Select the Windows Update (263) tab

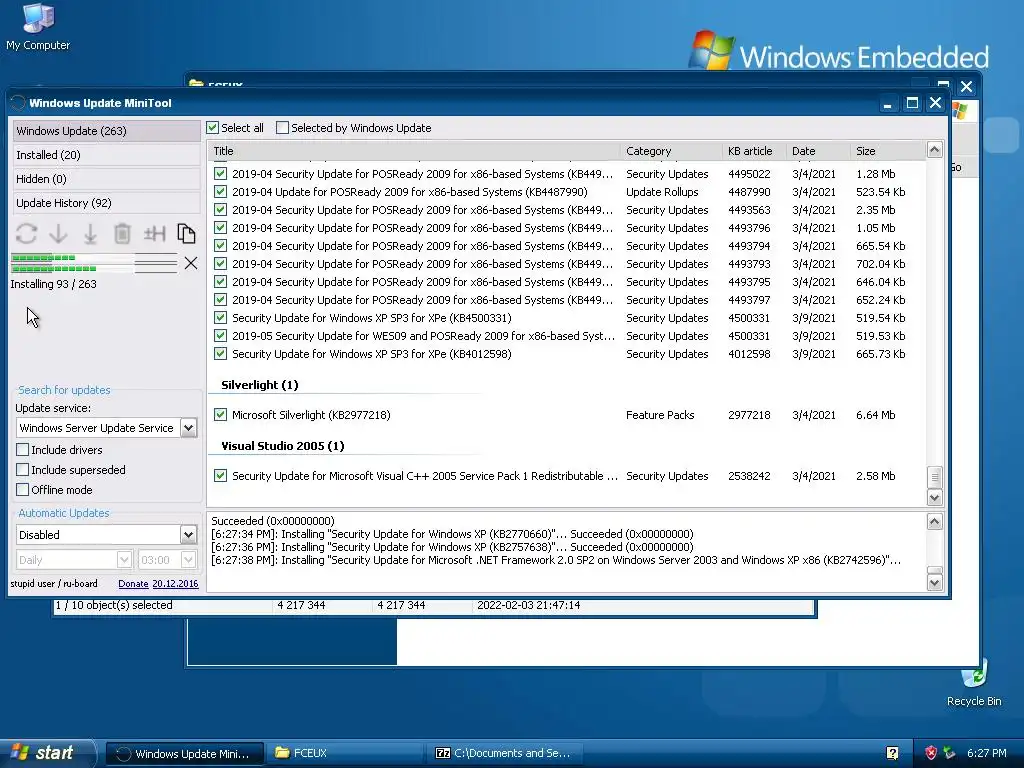(x=106, y=131)
